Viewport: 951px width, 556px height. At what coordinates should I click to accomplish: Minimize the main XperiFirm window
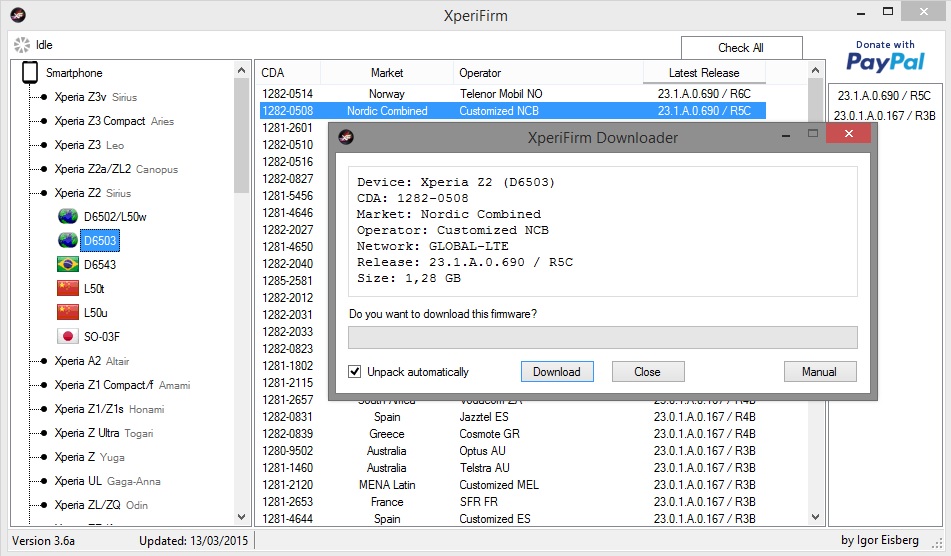(861, 13)
